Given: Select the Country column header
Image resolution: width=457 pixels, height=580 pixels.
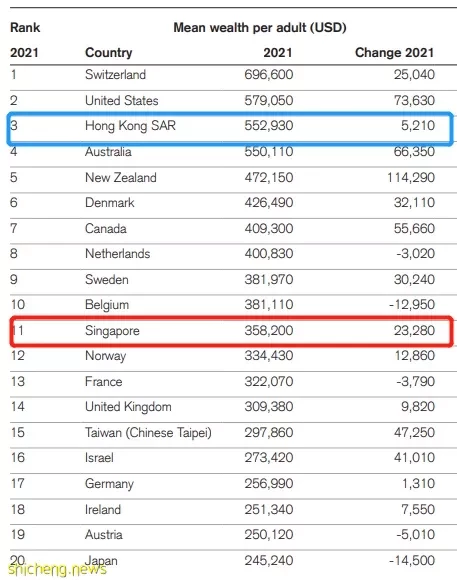Looking at the screenshot, I should pos(108,53).
